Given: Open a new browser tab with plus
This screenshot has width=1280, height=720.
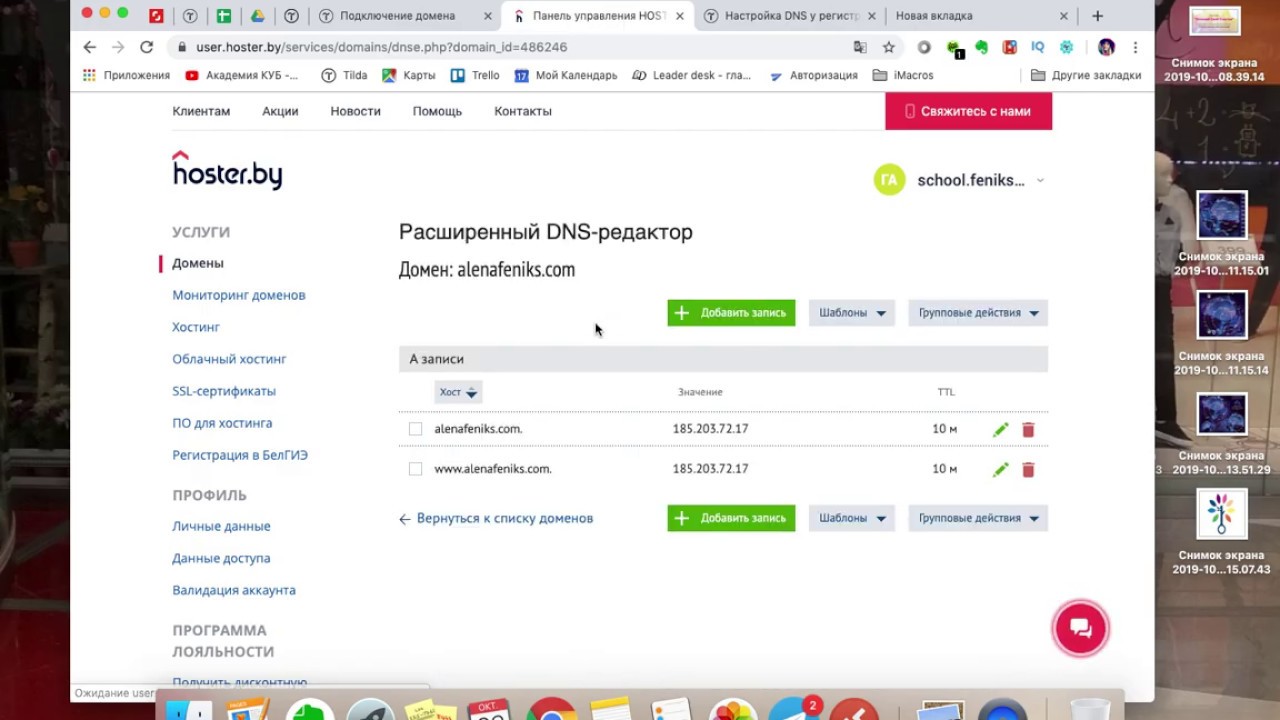Looking at the screenshot, I should pyautogui.click(x=1097, y=16).
